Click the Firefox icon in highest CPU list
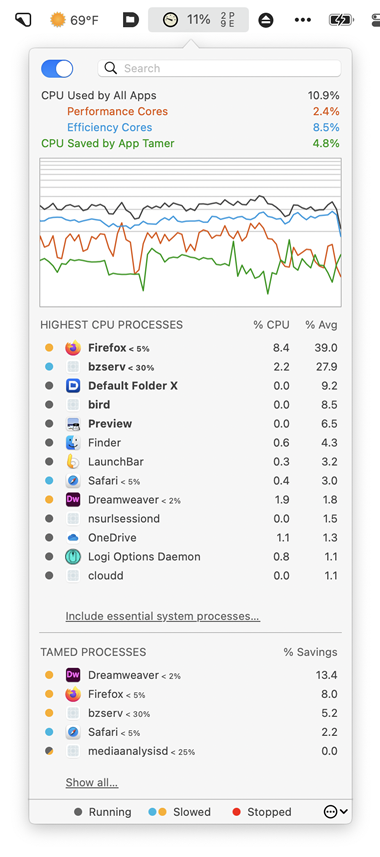This screenshot has height=857, width=380. [x=73, y=348]
